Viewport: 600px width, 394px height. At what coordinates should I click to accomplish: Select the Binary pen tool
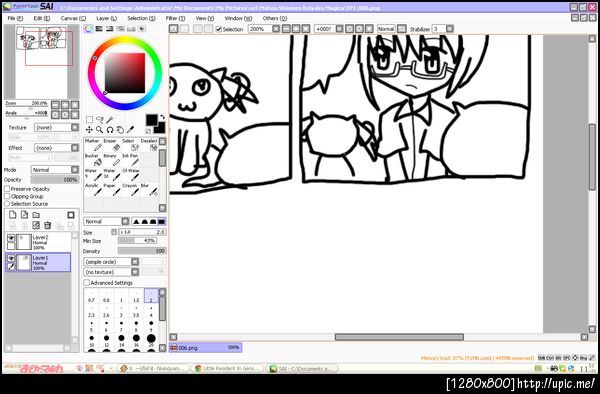point(111,160)
